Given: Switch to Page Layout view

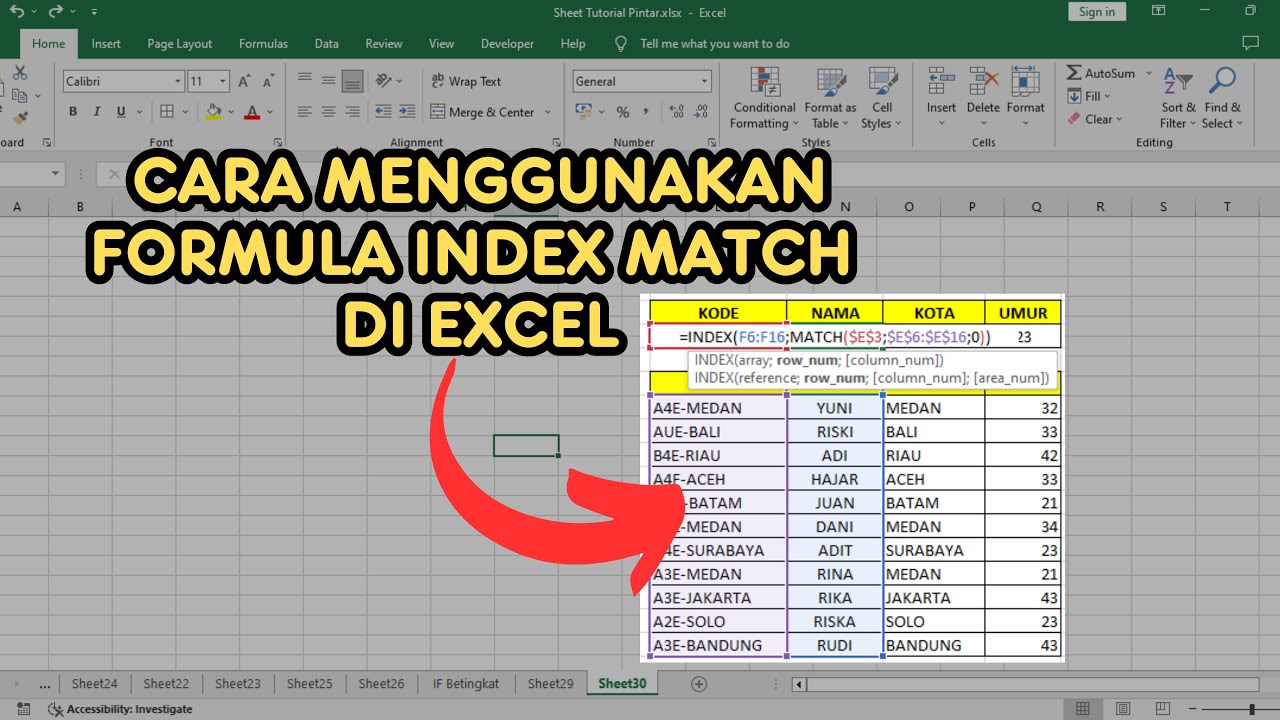Looking at the screenshot, I should click(1125, 709).
